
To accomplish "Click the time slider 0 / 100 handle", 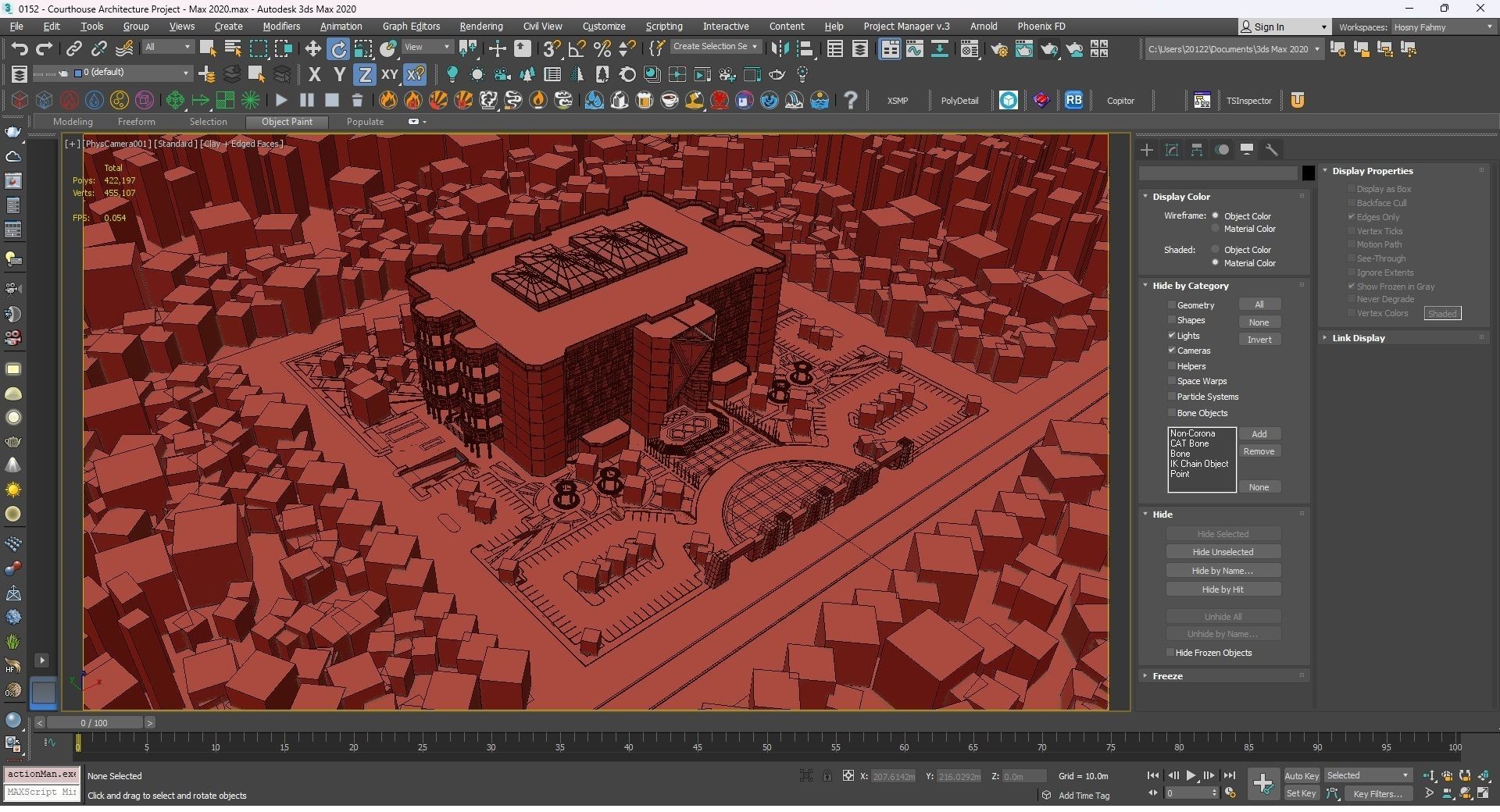I will (94, 723).
